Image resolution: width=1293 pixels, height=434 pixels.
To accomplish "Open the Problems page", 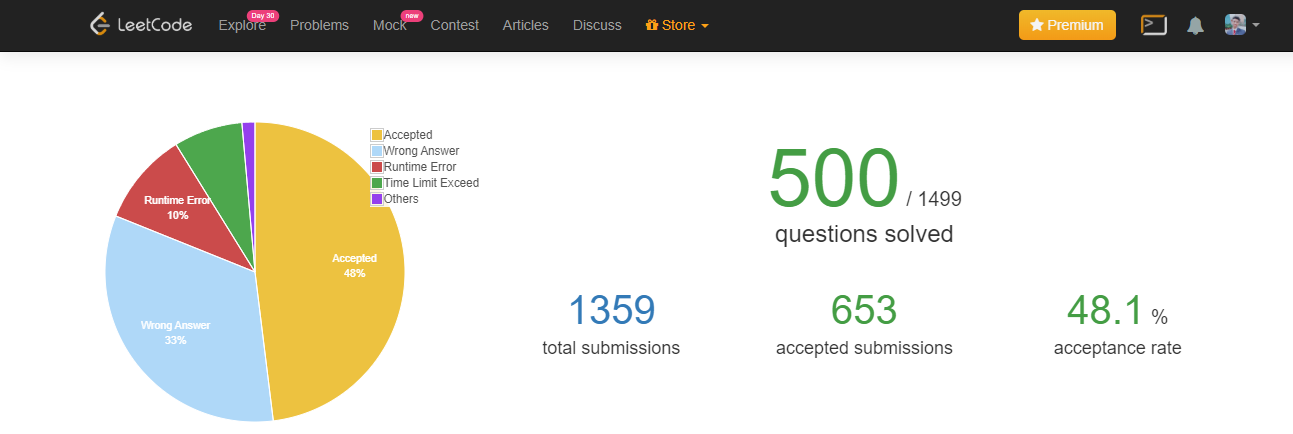I will (319, 25).
